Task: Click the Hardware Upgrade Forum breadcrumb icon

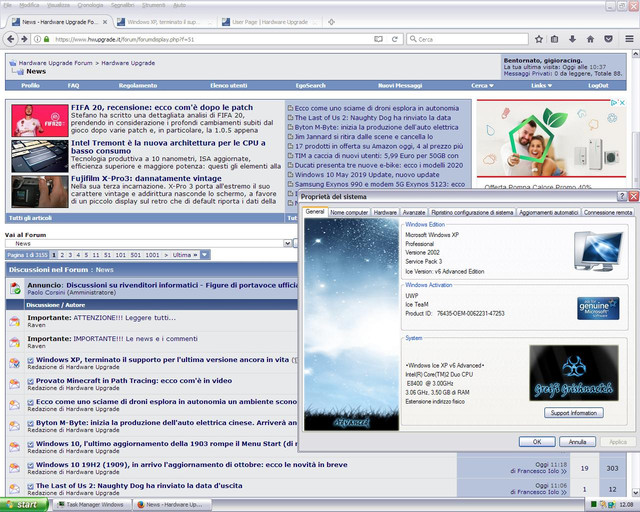Action: coord(13,63)
